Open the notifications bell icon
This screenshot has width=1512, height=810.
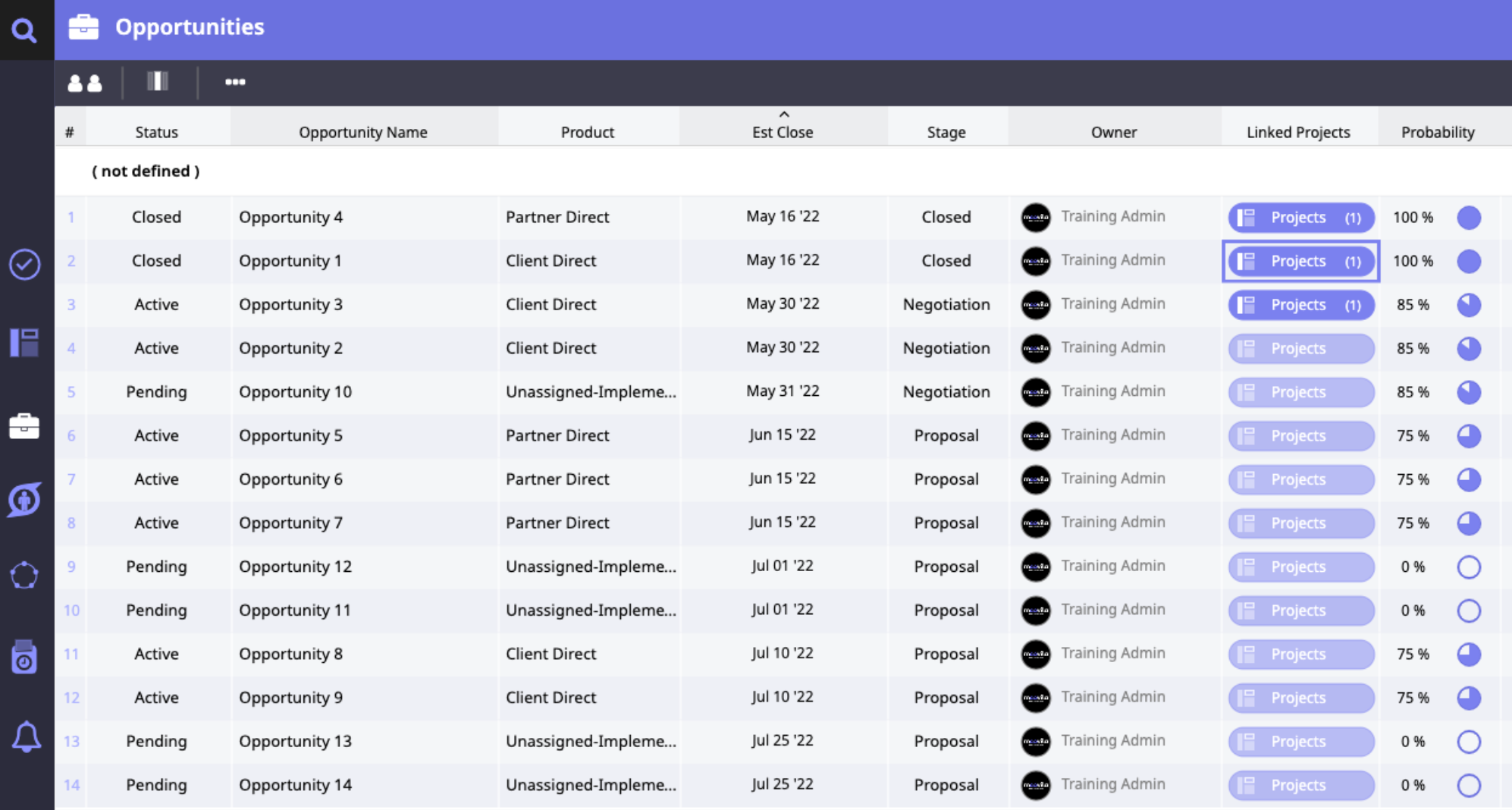coord(26,736)
